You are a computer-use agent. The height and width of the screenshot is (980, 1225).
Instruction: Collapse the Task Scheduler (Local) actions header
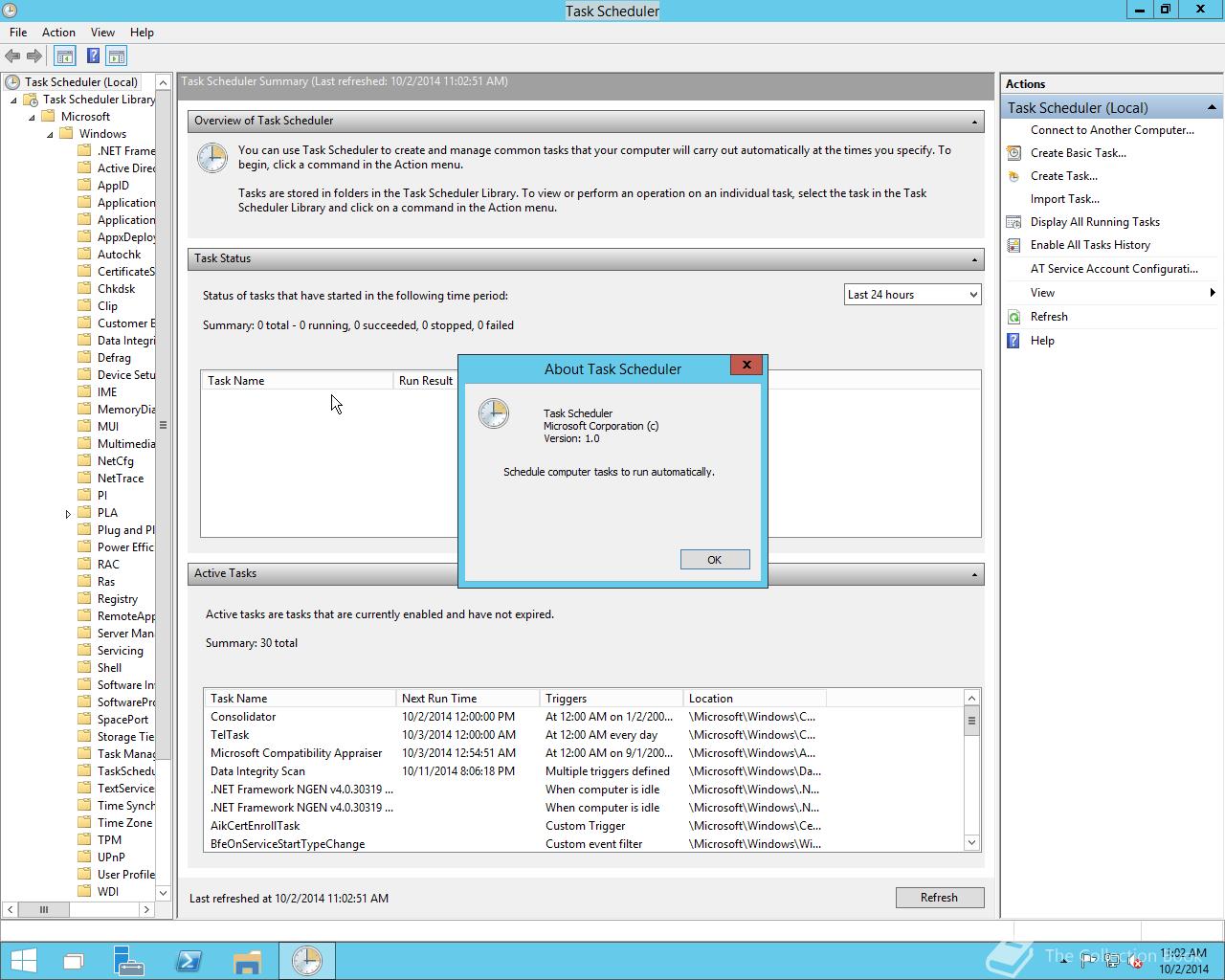point(1212,107)
